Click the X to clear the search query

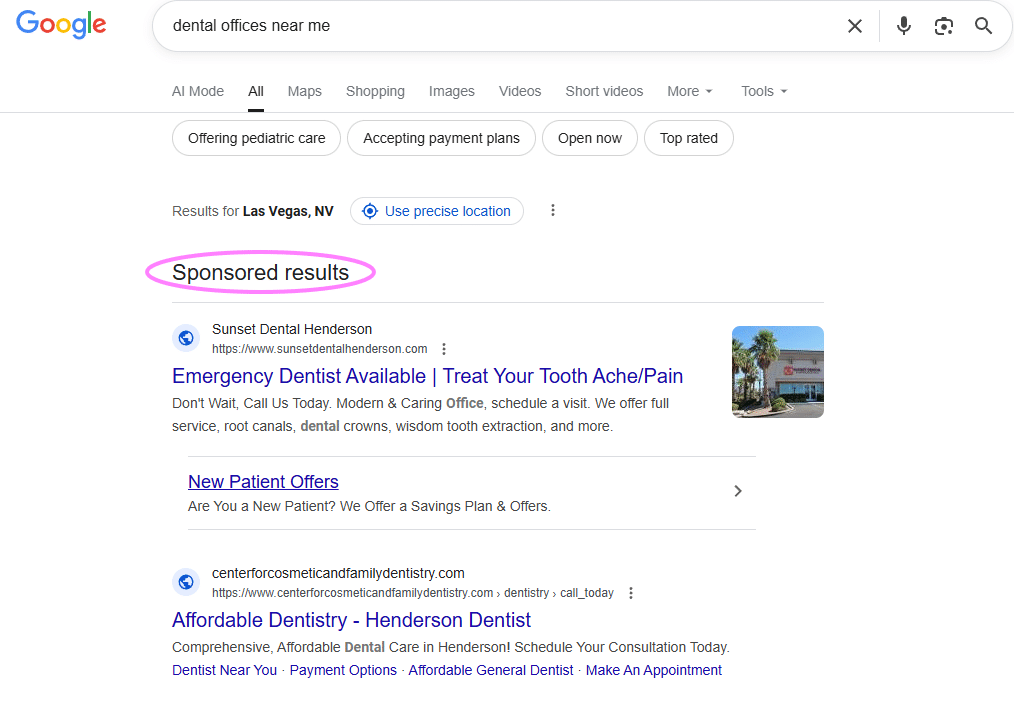pos(855,26)
